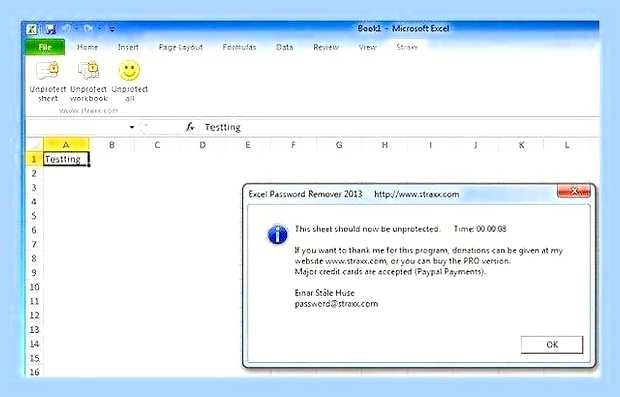The height and width of the screenshot is (397, 620).
Task: Select cell A1 containing Testting
Action: point(66,159)
